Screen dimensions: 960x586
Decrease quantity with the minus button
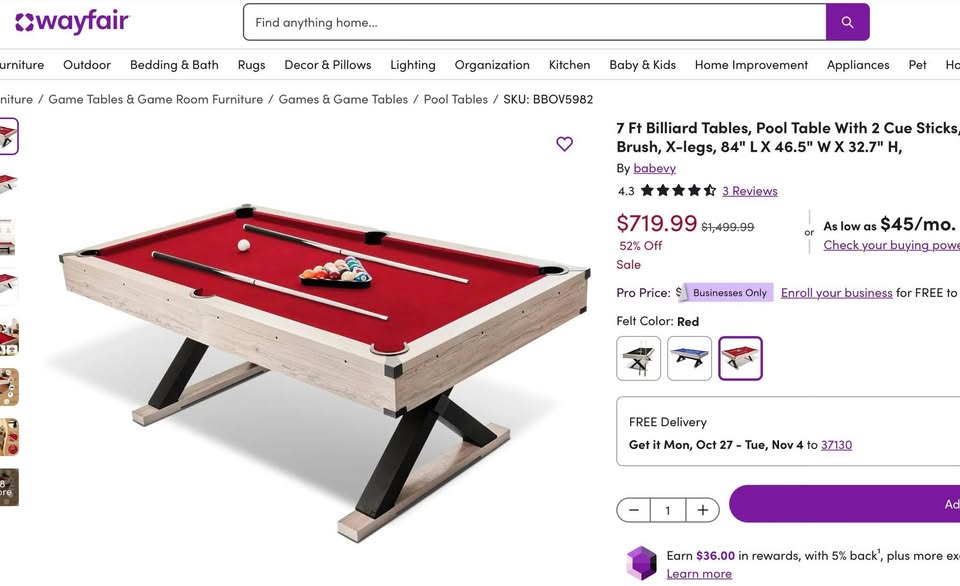[x=634, y=510]
